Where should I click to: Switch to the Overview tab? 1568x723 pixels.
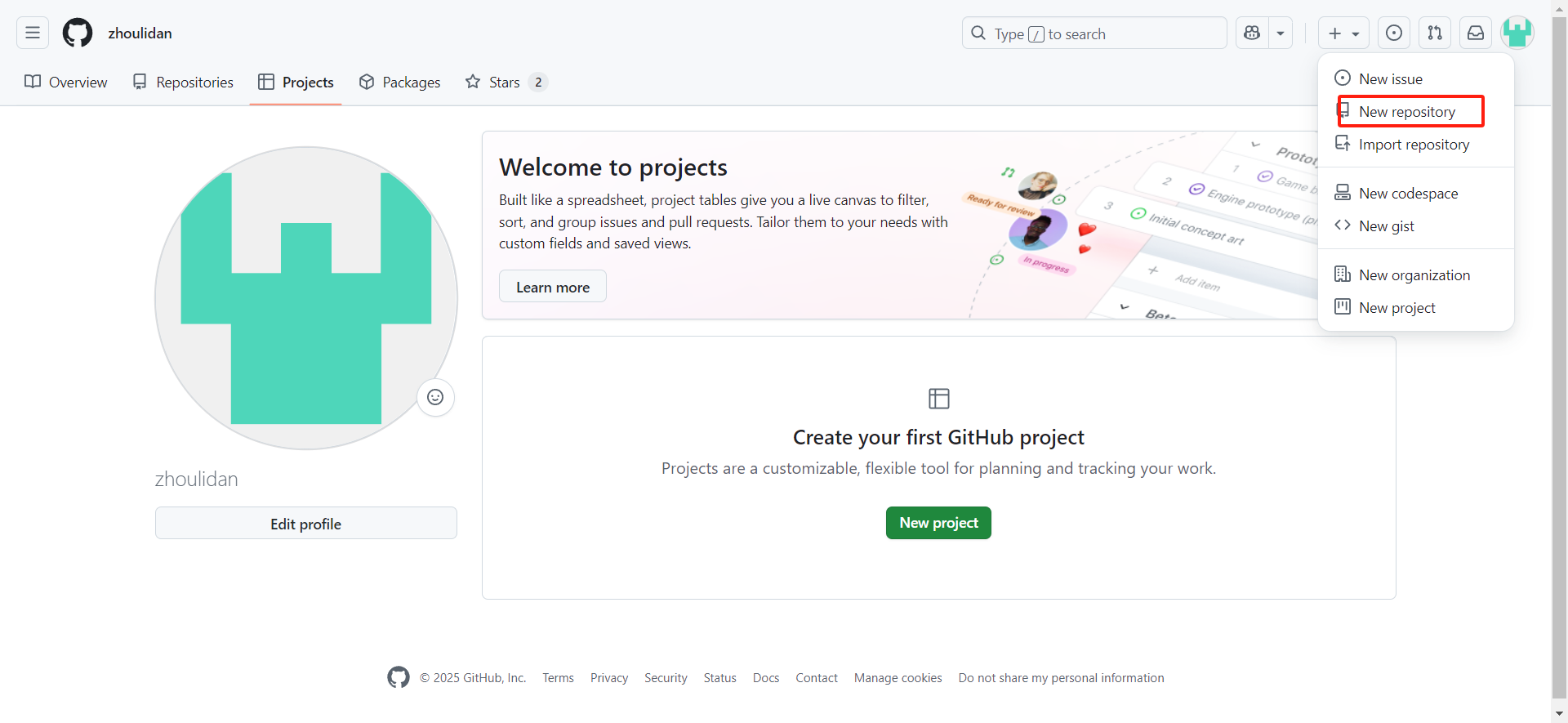coord(66,82)
